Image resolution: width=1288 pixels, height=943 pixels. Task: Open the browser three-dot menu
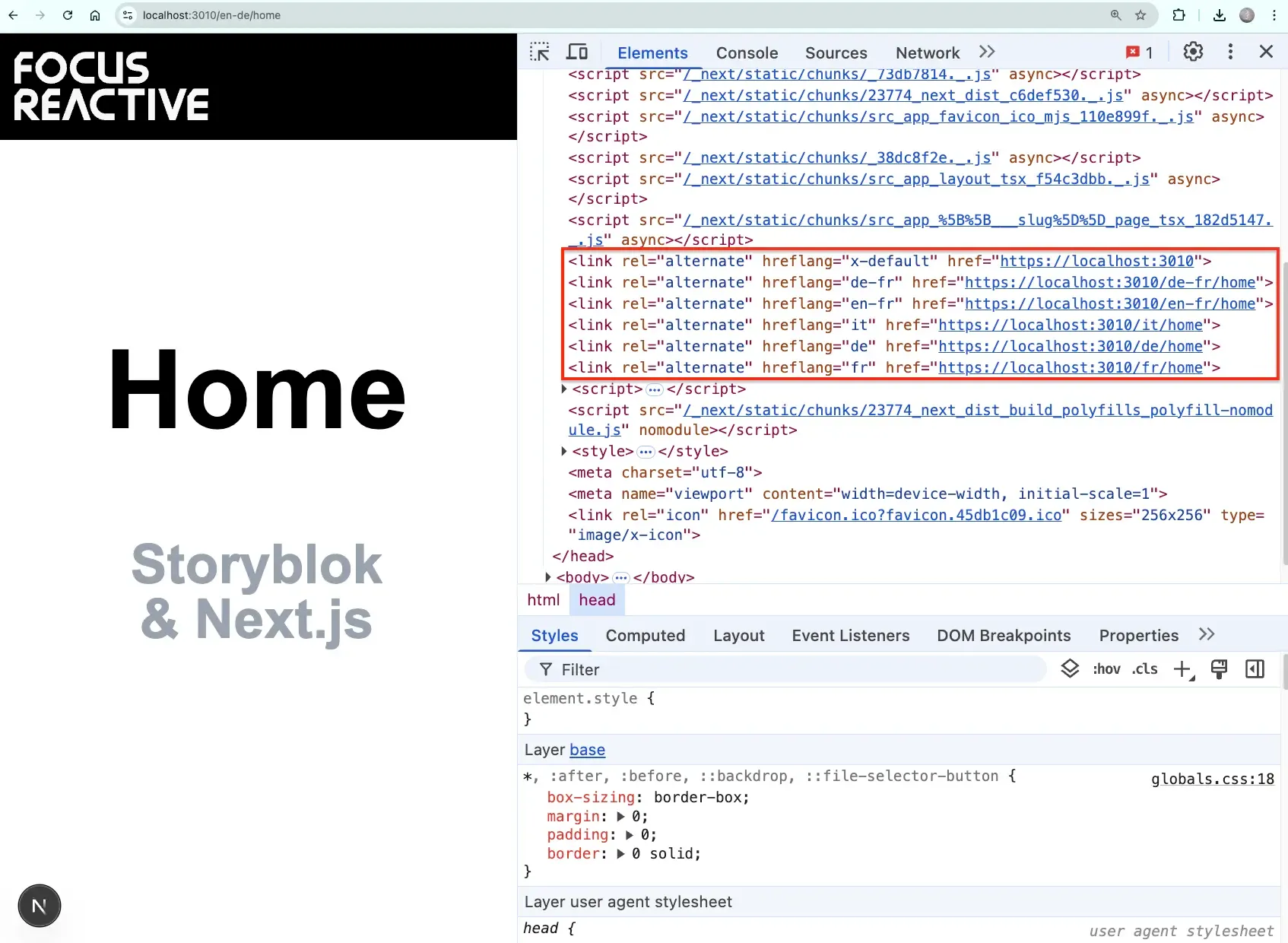click(1274, 15)
